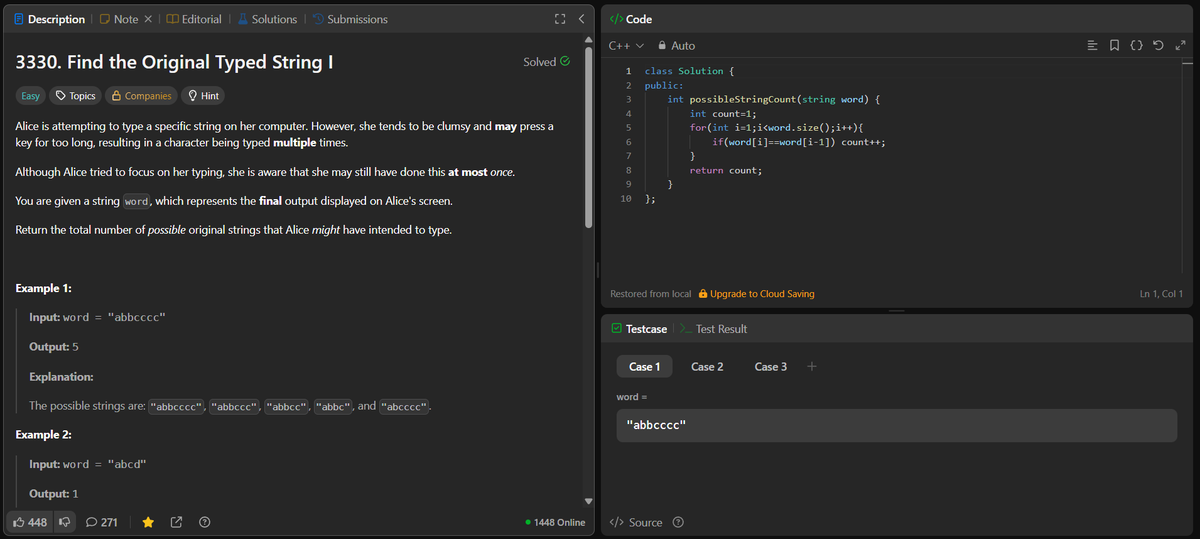The width and height of the screenshot is (1200, 539).
Task: Click the lock icon beside Auto
Action: 662,46
